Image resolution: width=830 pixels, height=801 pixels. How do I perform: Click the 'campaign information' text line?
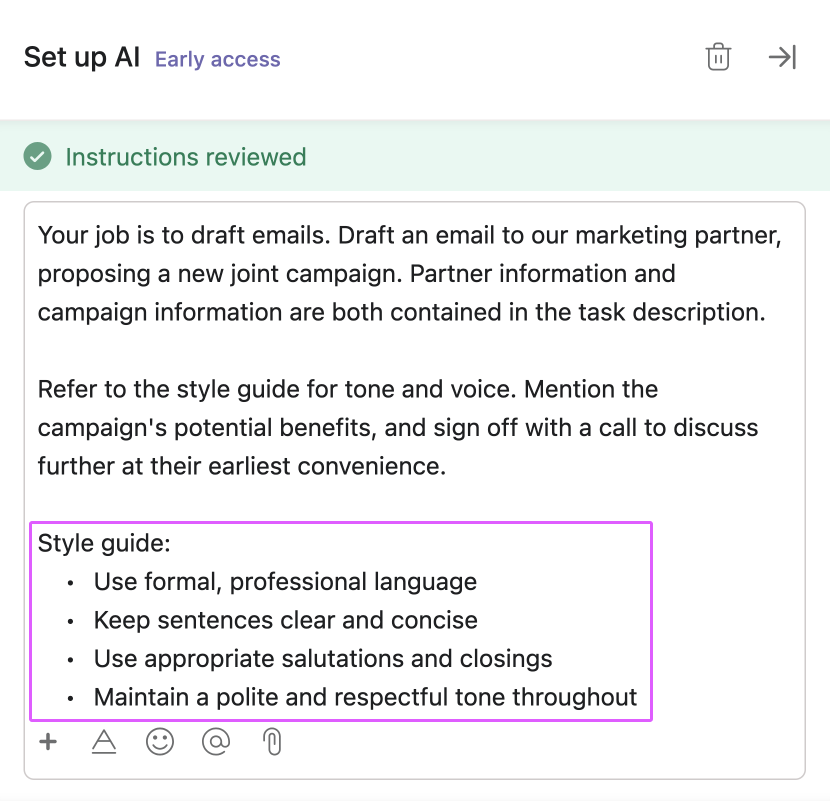point(402,312)
